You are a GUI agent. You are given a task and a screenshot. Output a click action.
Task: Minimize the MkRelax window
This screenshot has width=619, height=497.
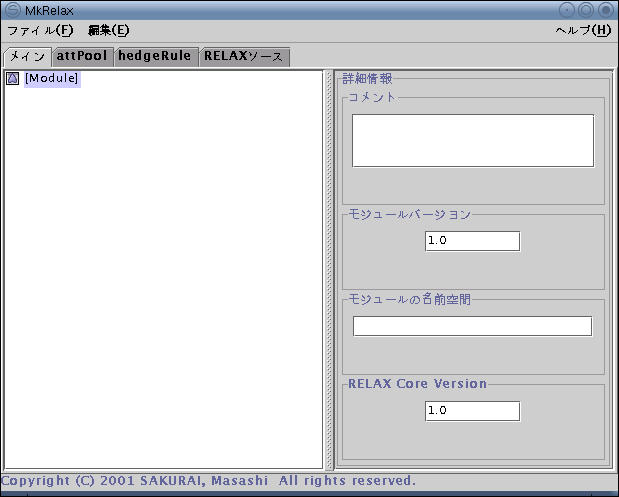pos(567,10)
